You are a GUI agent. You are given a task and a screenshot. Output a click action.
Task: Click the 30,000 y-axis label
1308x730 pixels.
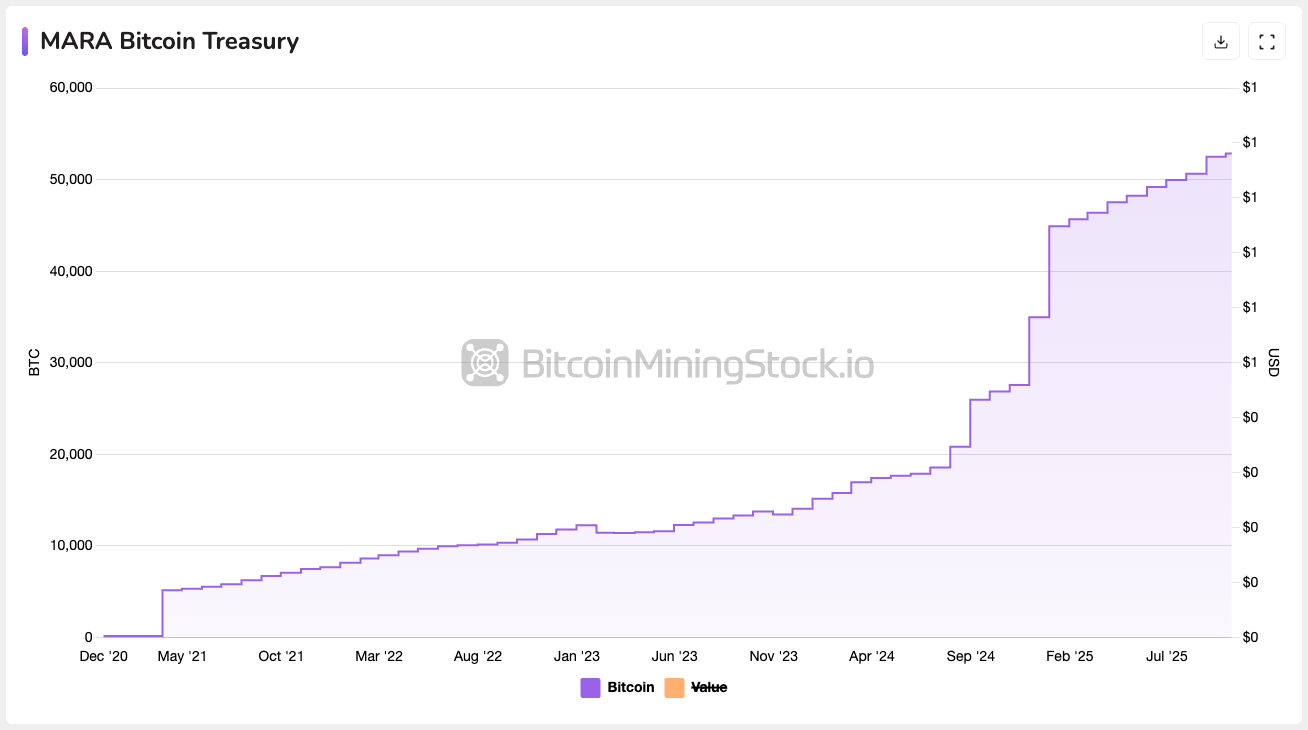click(70, 363)
